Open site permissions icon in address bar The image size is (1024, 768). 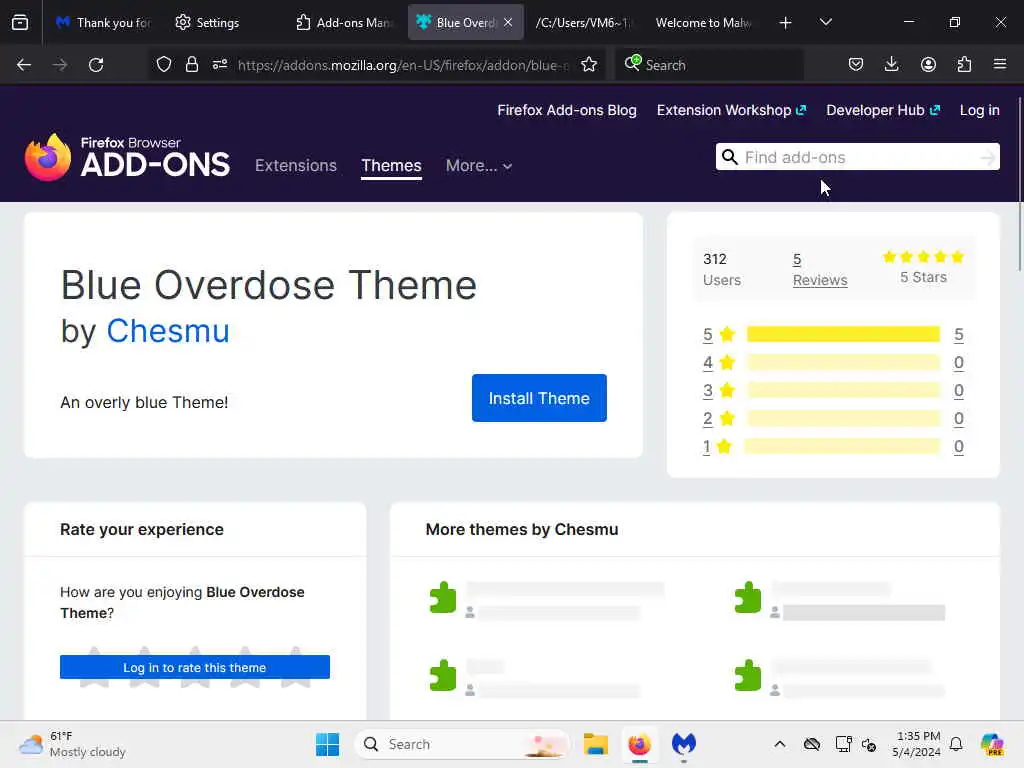click(220, 64)
